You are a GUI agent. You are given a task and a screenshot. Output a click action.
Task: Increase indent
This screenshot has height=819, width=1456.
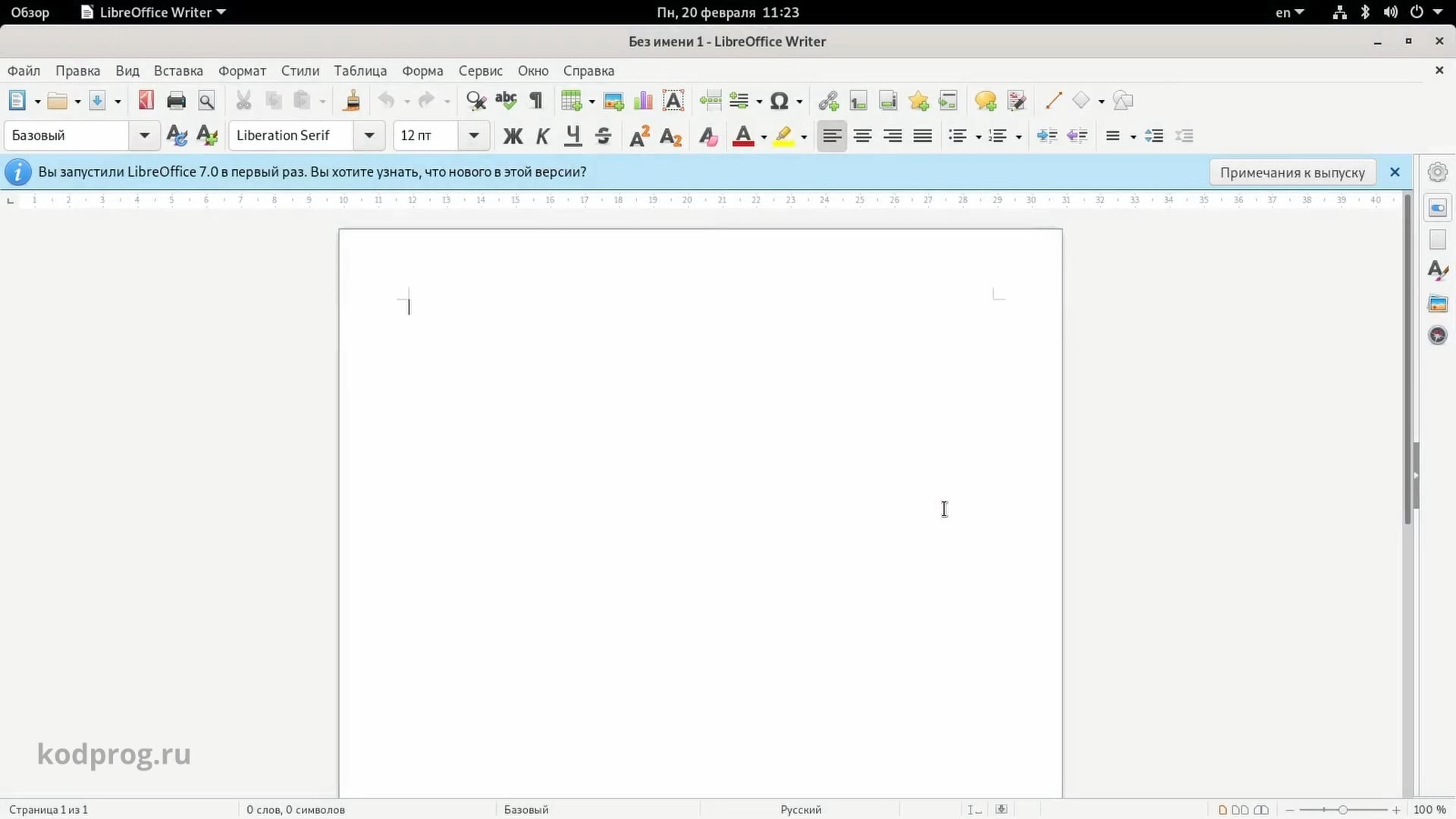(x=1047, y=136)
